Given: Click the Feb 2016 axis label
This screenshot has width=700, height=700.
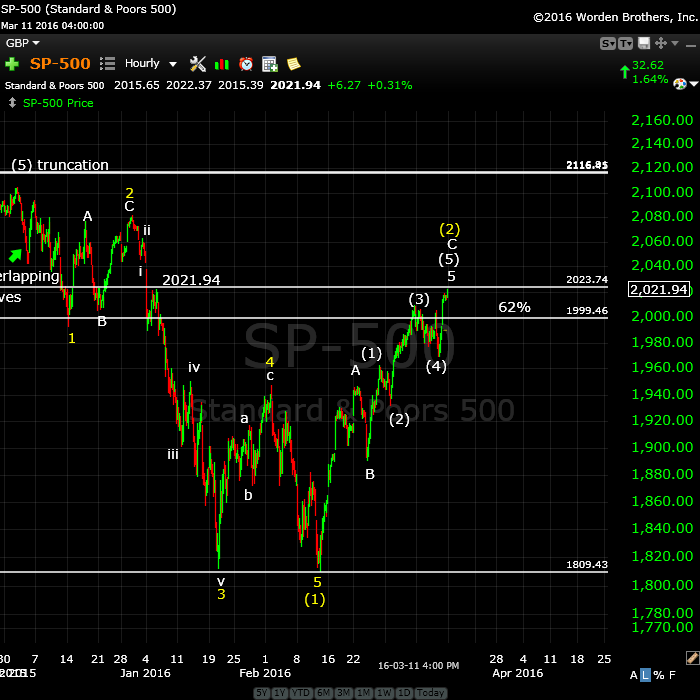Looking at the screenshot, I should (265, 673).
